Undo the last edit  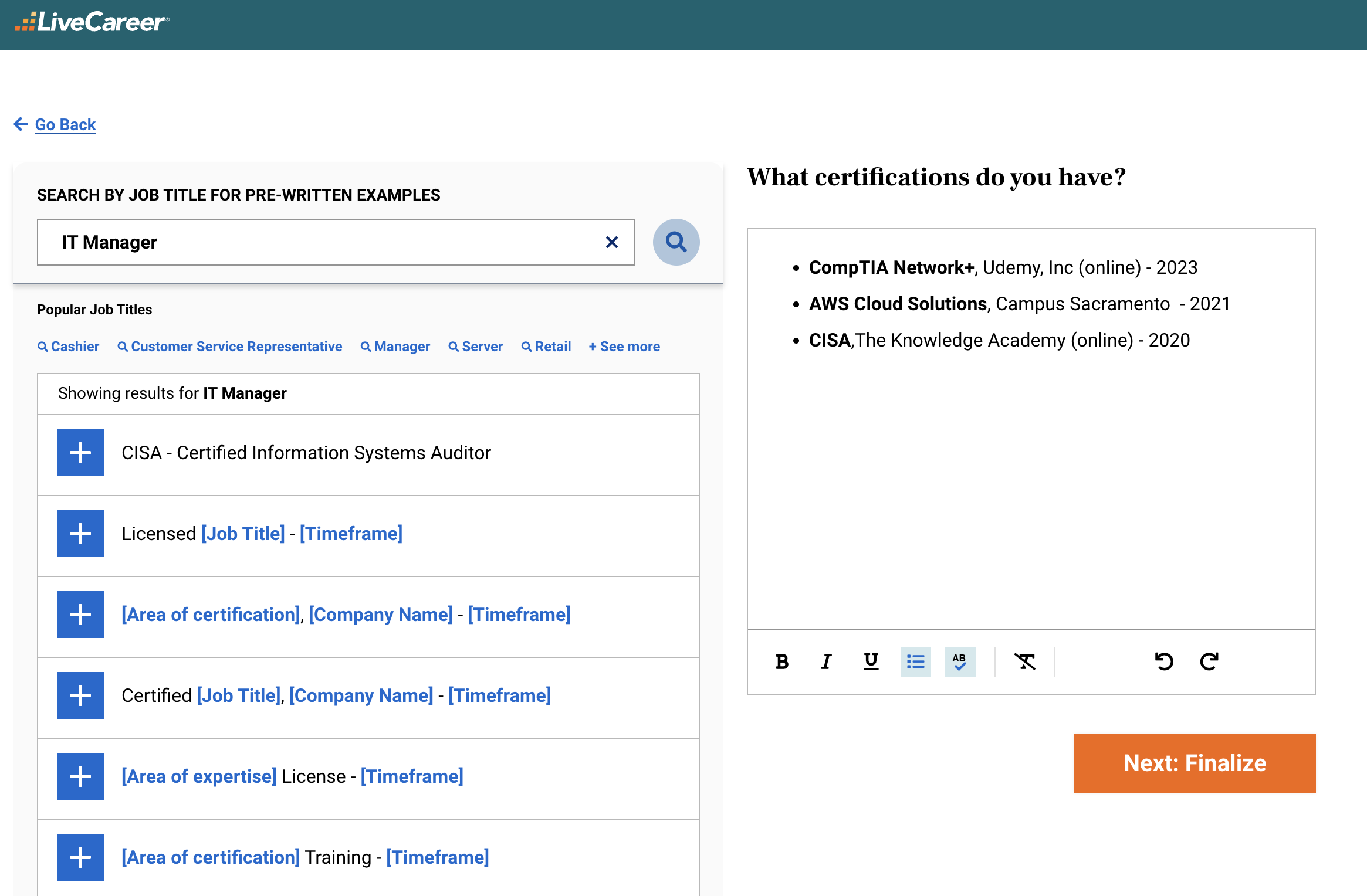point(1164,662)
